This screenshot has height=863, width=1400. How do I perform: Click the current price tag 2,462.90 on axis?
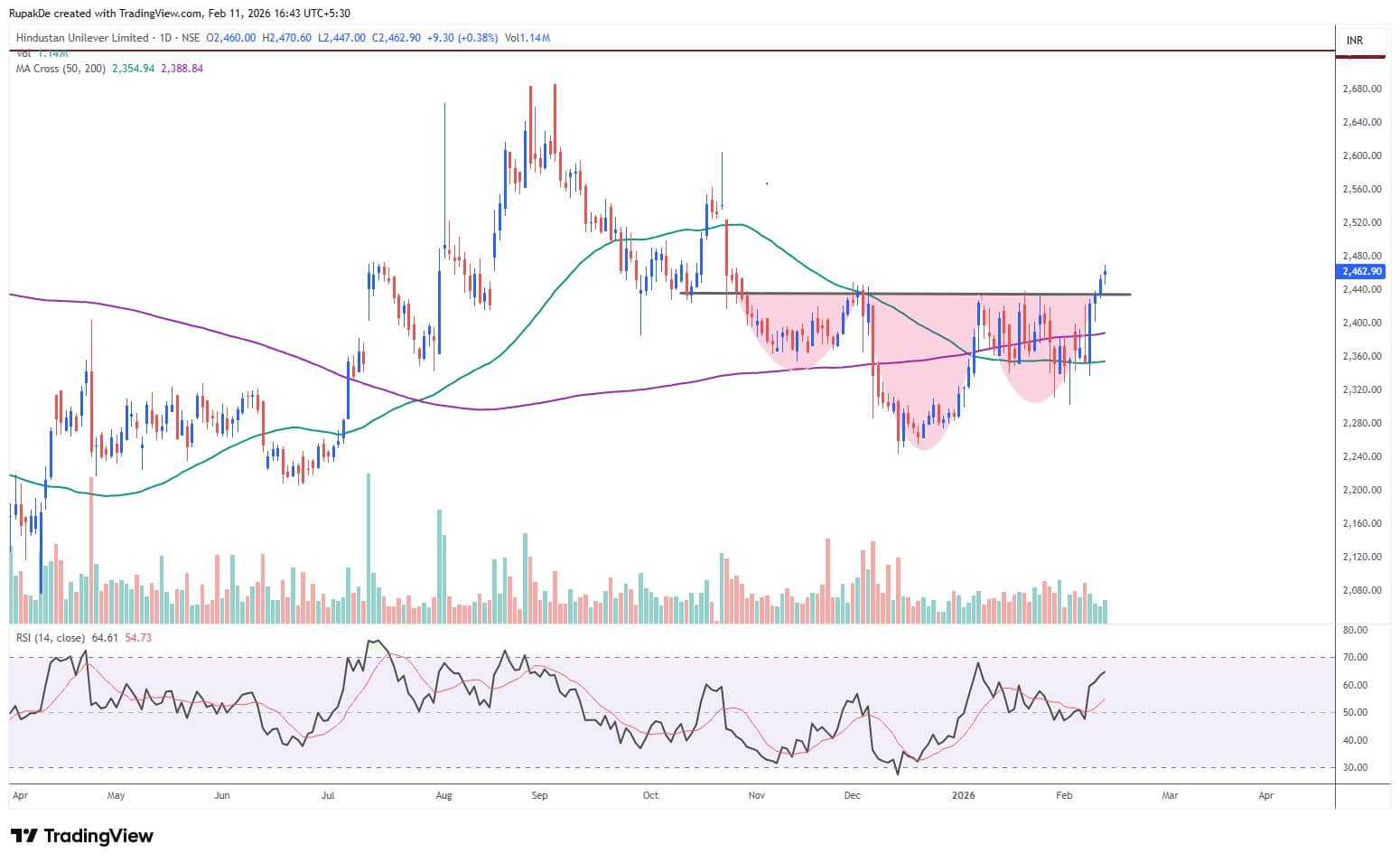(1362, 271)
